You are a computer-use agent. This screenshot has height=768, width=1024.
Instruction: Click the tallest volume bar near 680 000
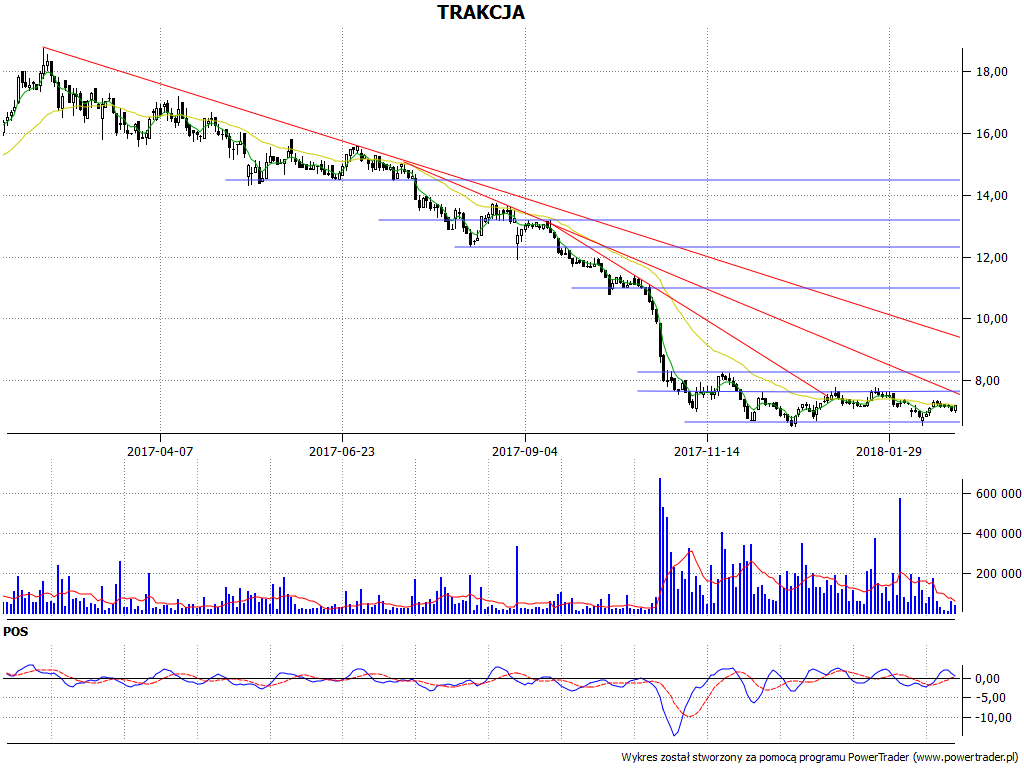click(660, 545)
